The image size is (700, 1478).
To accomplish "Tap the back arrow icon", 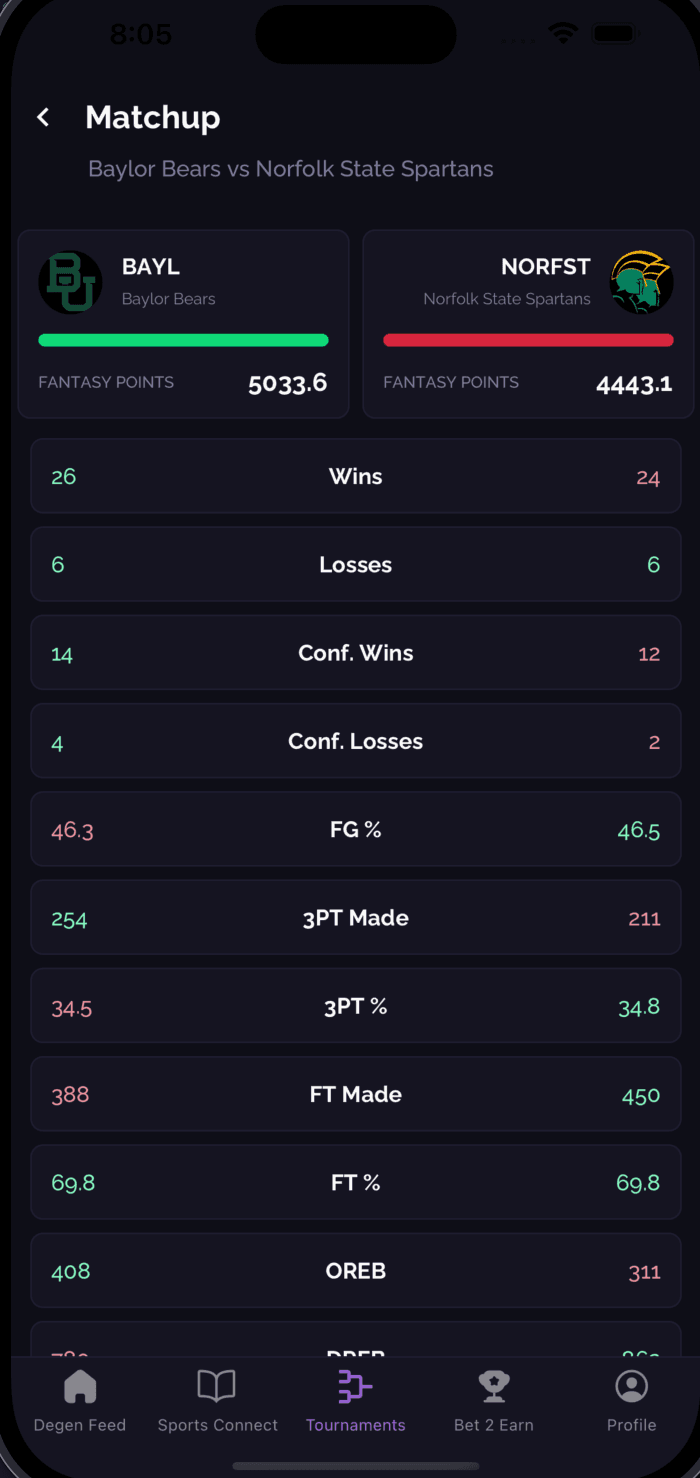I will [x=43, y=117].
